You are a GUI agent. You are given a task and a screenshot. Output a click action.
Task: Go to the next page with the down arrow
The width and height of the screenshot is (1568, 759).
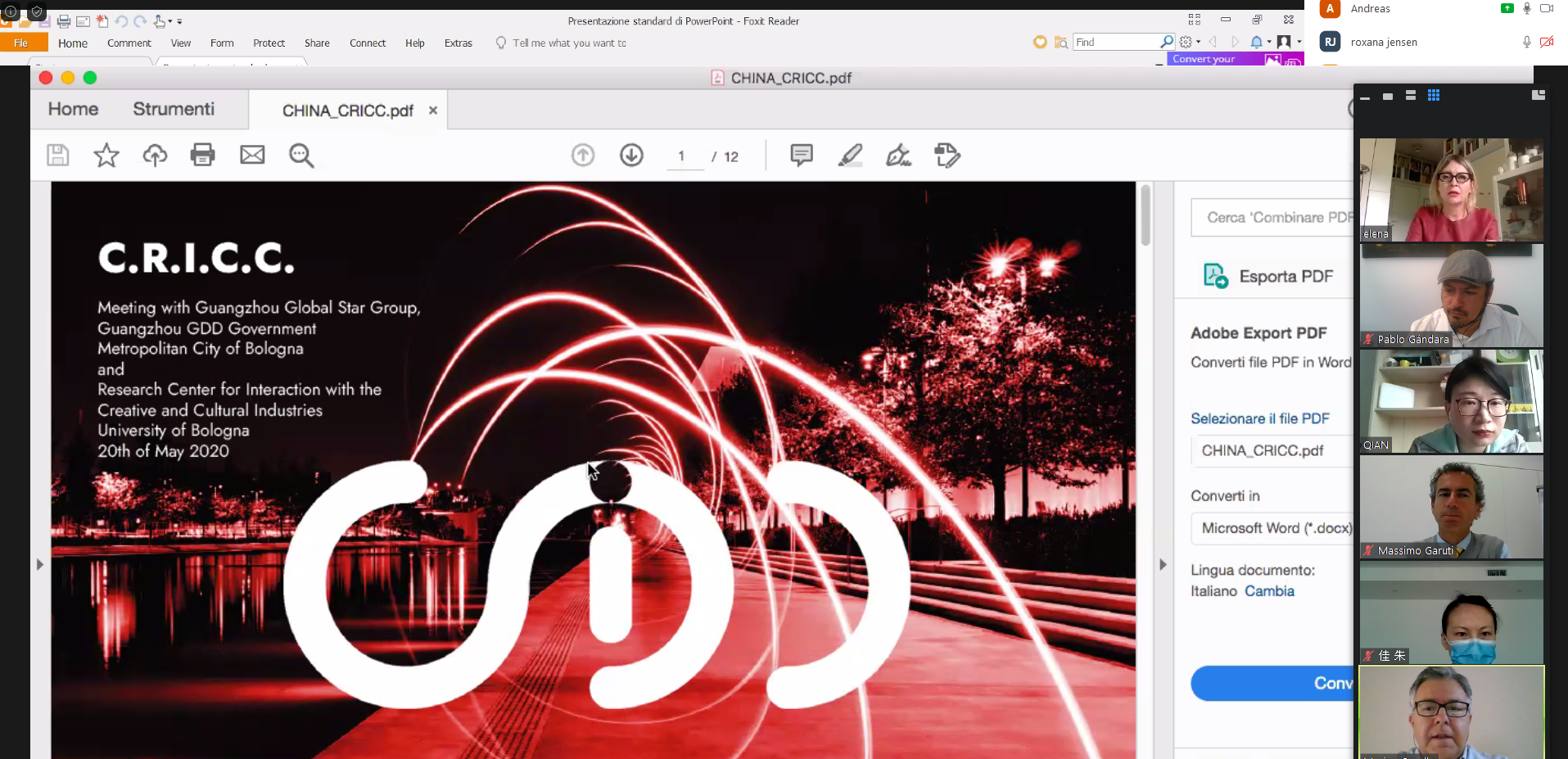tap(631, 155)
